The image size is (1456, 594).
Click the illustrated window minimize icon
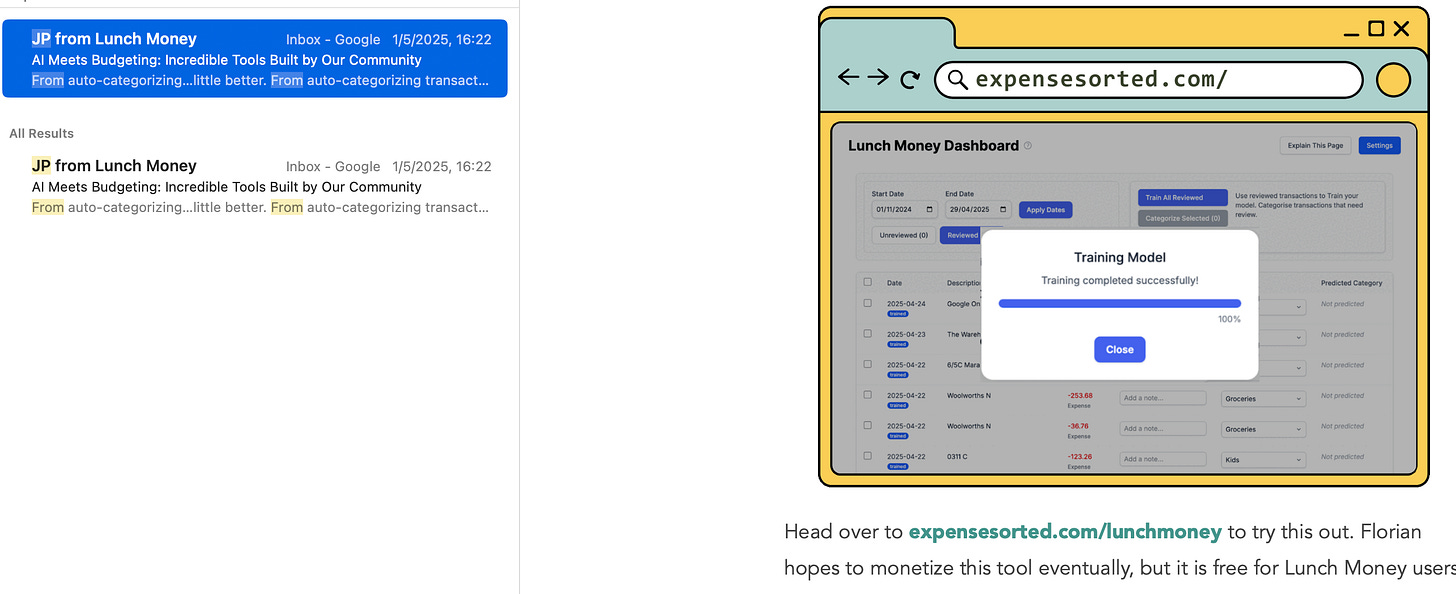point(1352,36)
